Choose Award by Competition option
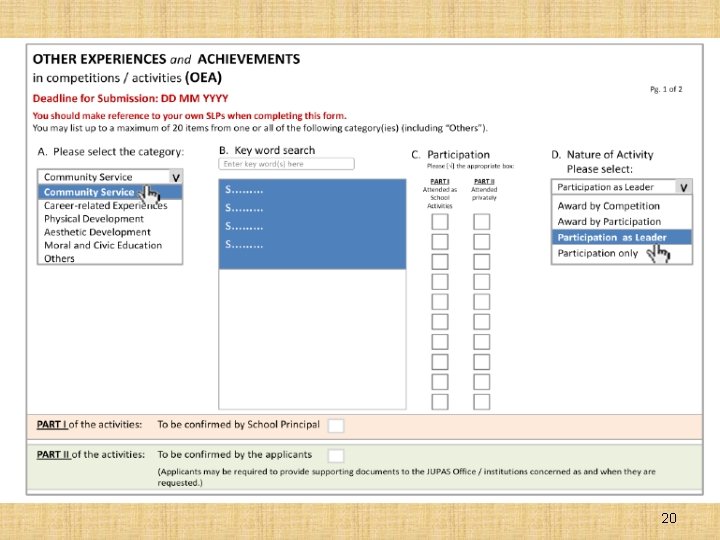 [x=608, y=206]
